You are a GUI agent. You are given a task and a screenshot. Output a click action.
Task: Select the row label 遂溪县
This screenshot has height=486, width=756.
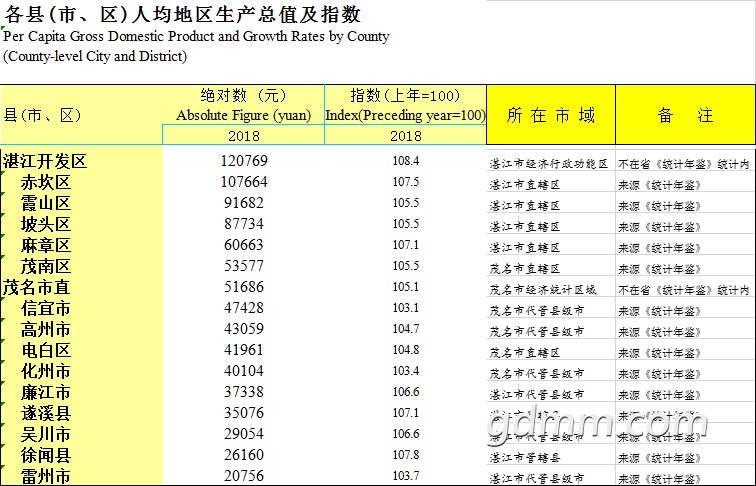(46, 414)
